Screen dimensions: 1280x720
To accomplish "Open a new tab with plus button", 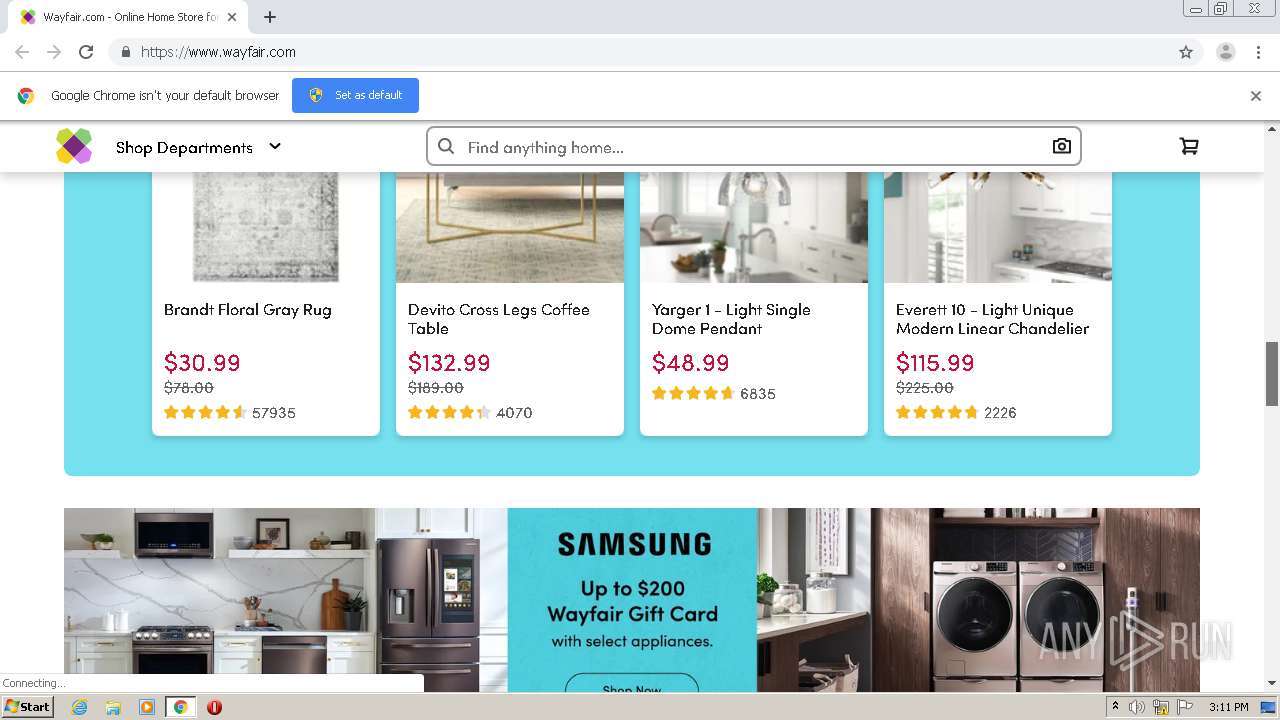I will [270, 17].
